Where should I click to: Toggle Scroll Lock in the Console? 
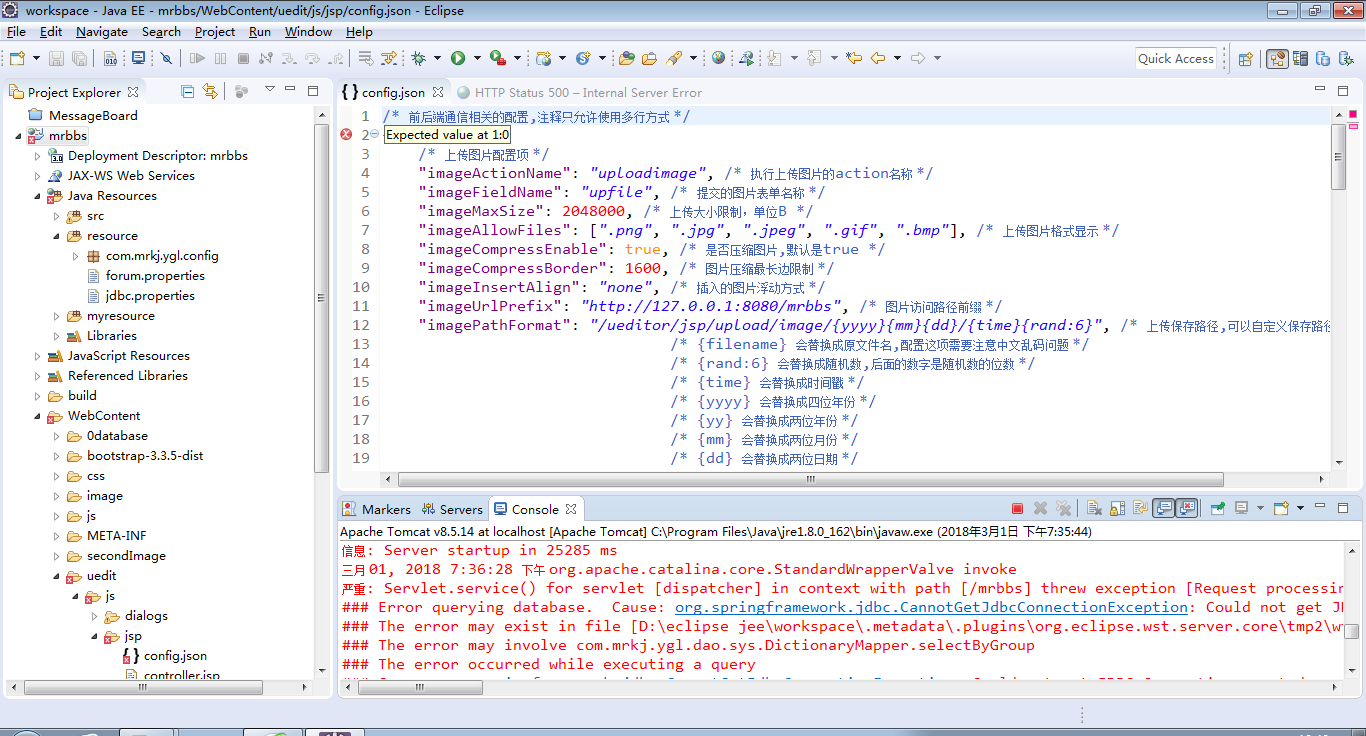[1117, 508]
